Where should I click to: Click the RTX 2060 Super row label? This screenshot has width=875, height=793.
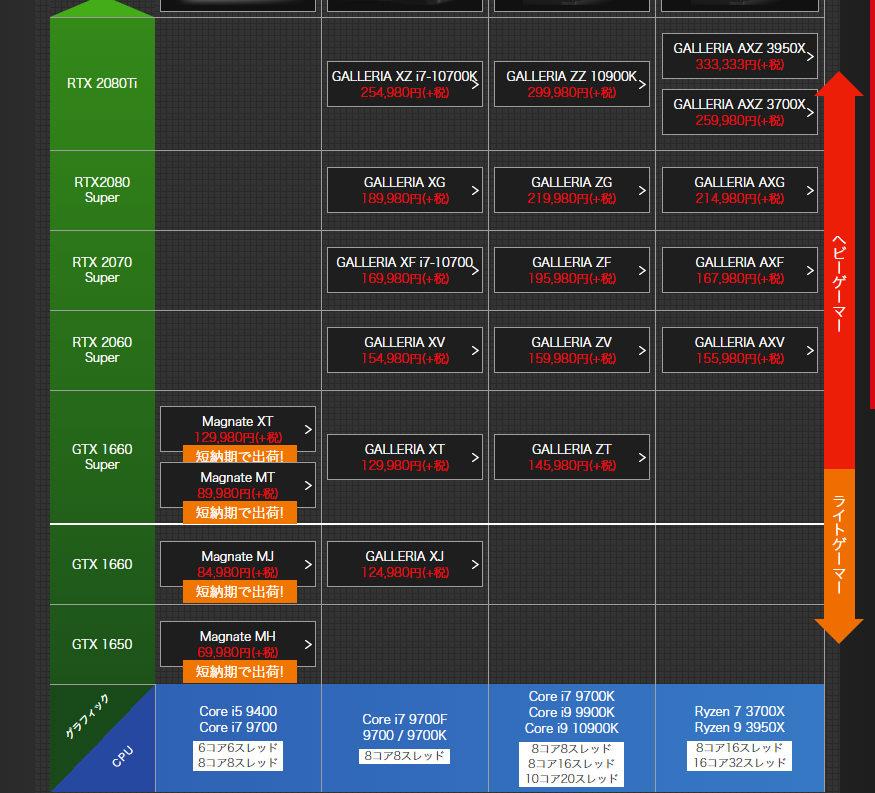point(102,349)
